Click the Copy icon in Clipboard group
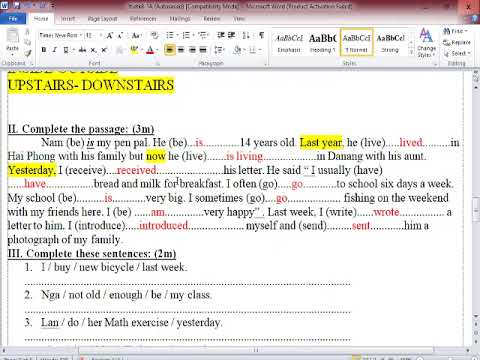 click(28, 42)
